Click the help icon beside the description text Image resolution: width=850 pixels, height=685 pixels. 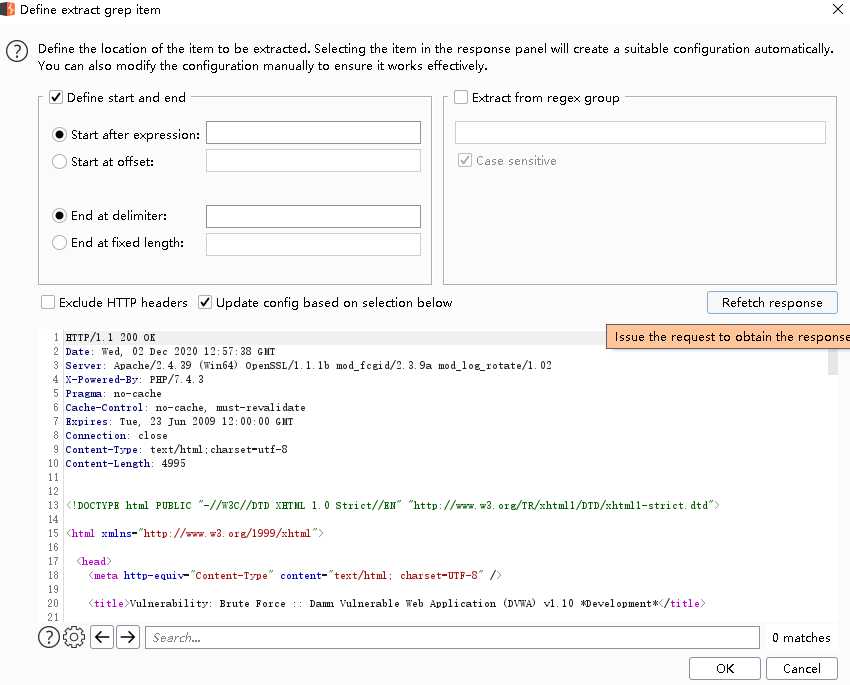17,51
